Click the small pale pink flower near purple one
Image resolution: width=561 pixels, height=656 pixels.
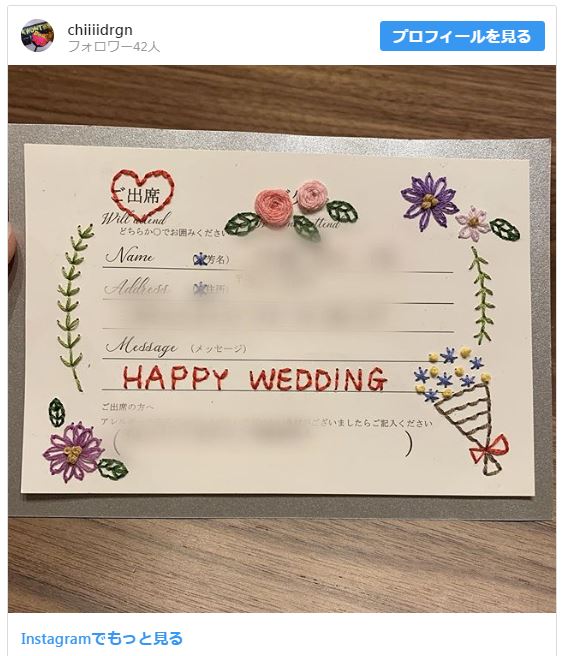472,223
